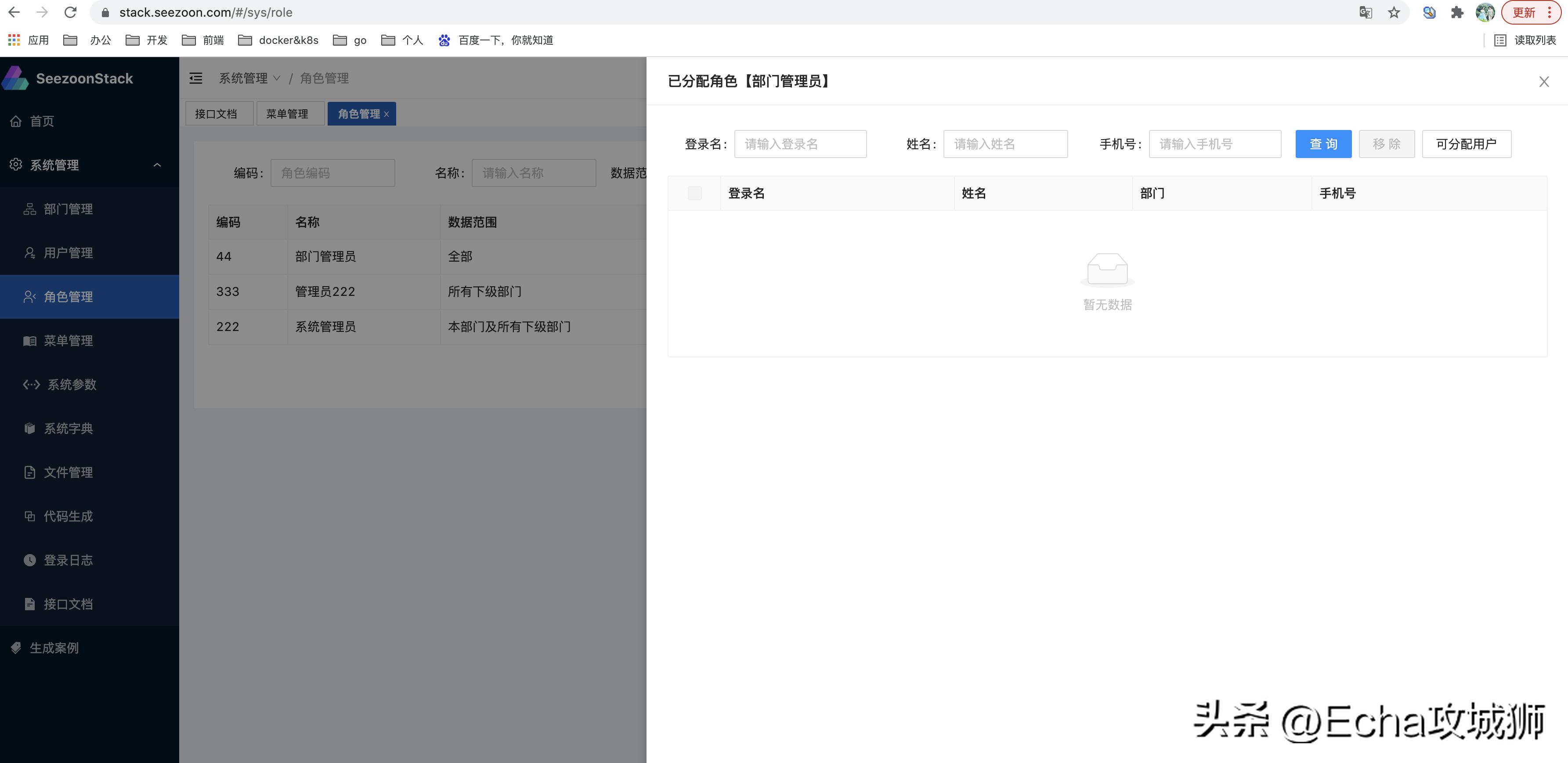1568x763 pixels.
Task: Click the 请输入名称 input field
Action: 534,173
